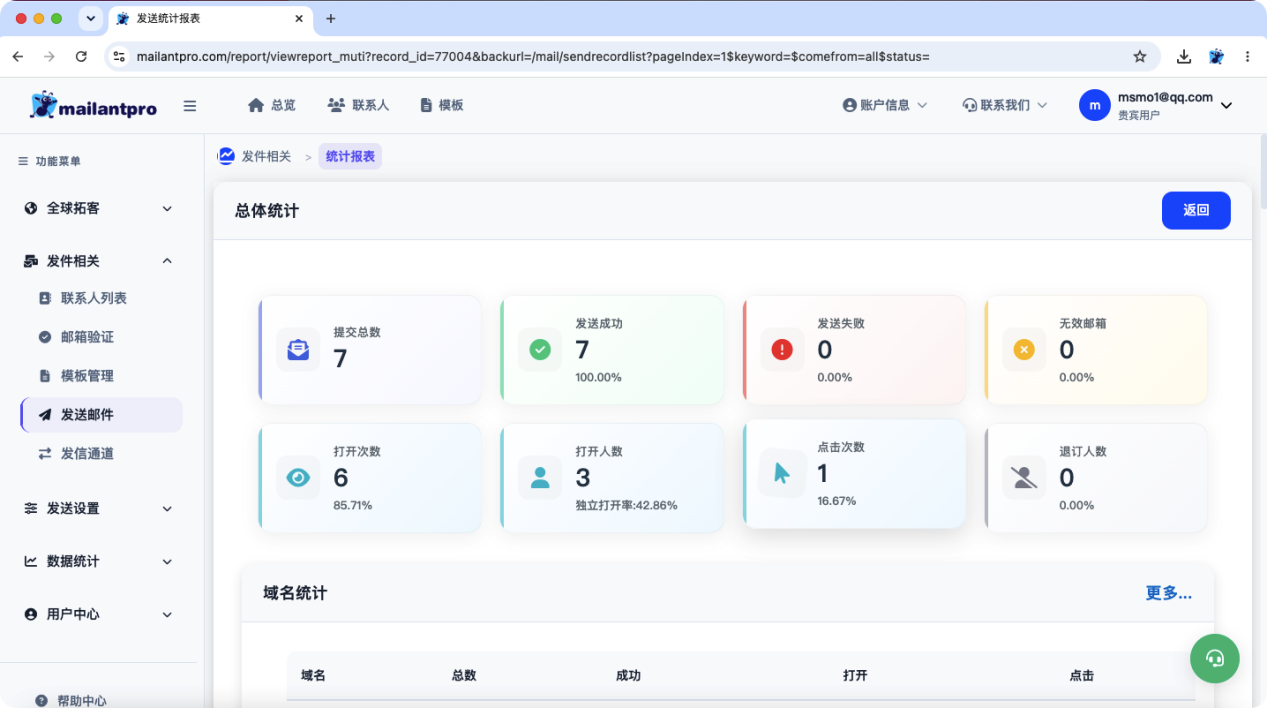Go back to the previous page
This screenshot has width=1267, height=708.
[x=18, y=57]
